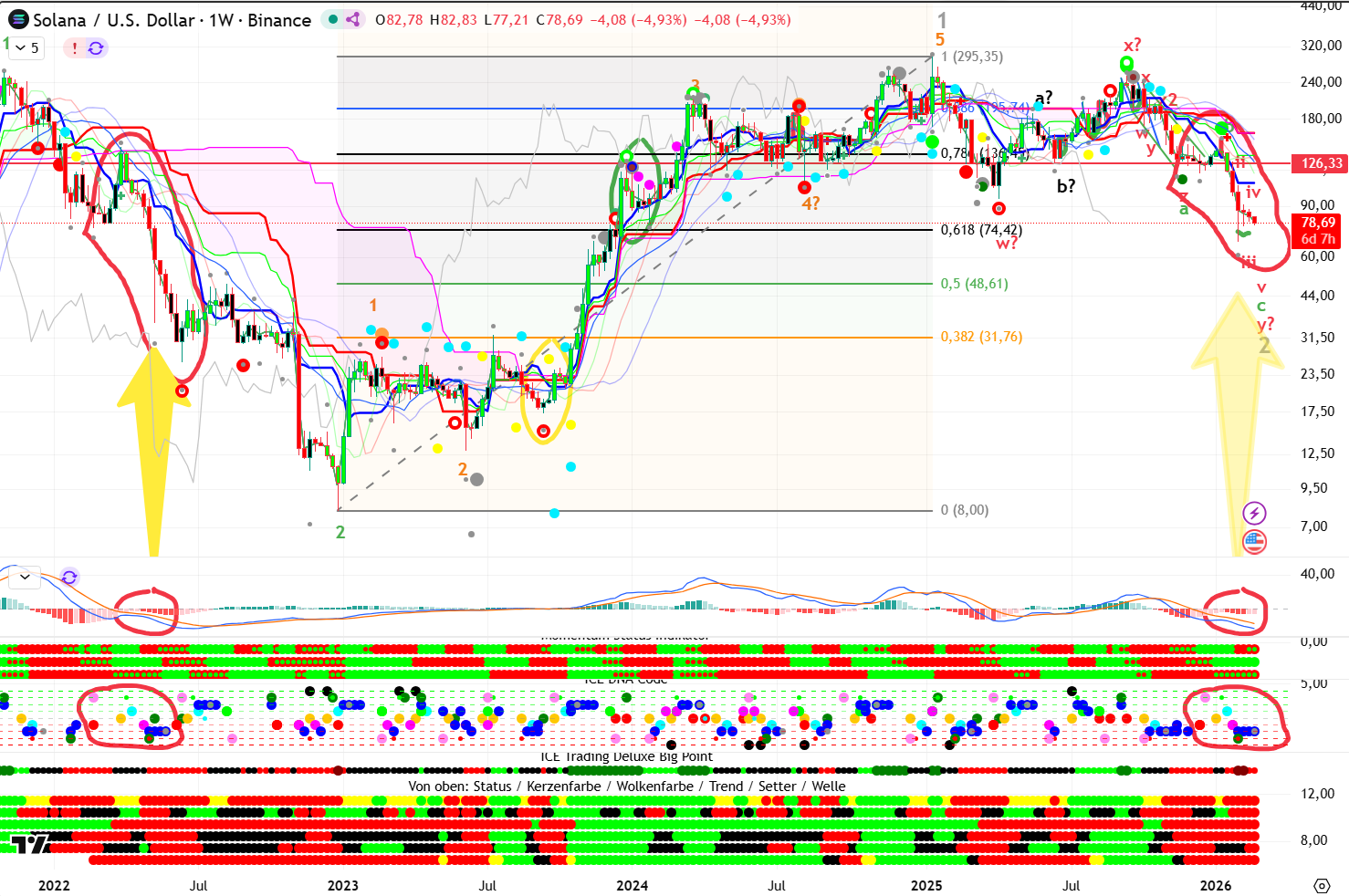
Task: Click the purple data-connection icon near title
Action: 353,19
